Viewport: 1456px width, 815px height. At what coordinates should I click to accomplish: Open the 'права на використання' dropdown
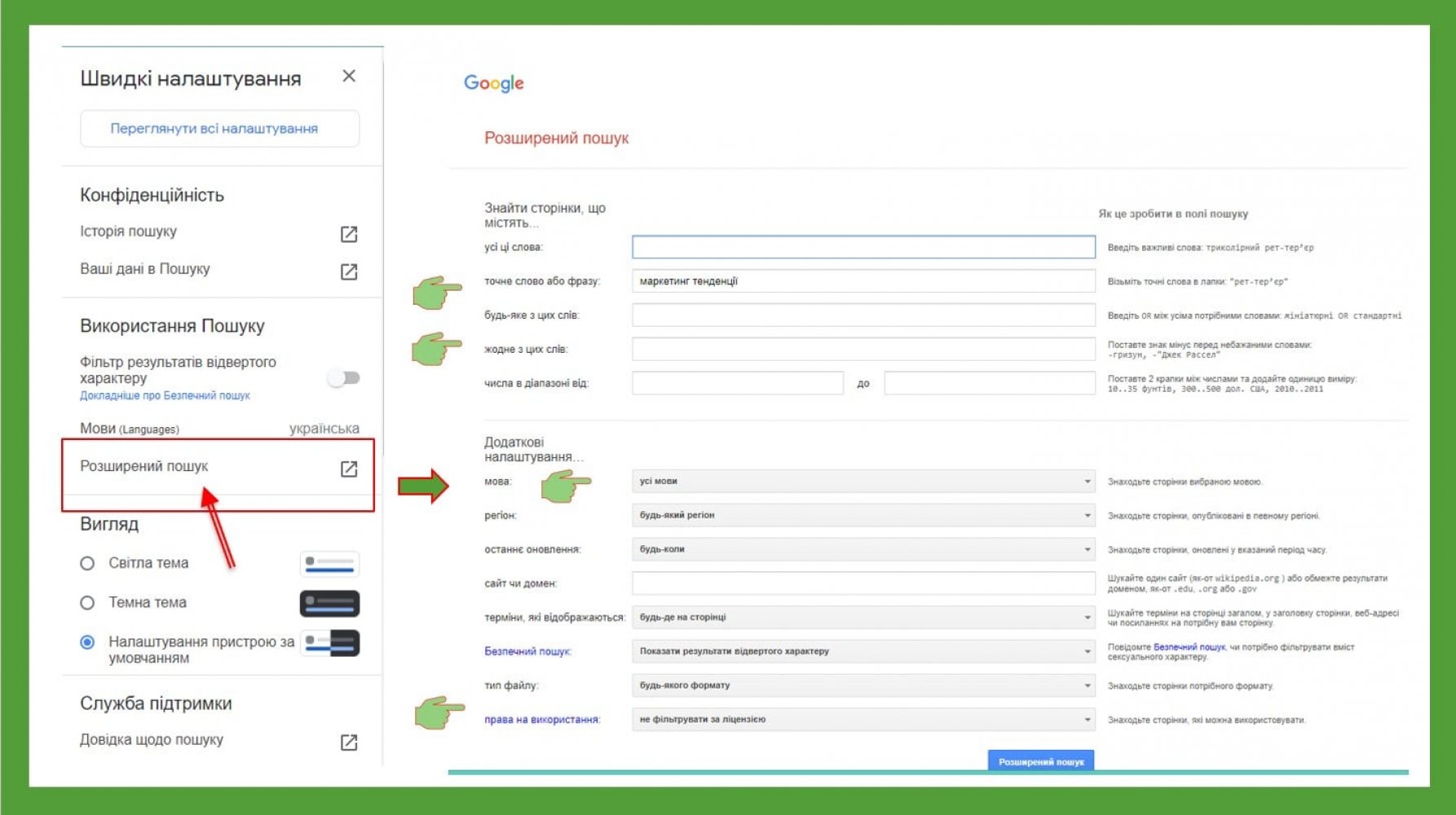tap(863, 720)
